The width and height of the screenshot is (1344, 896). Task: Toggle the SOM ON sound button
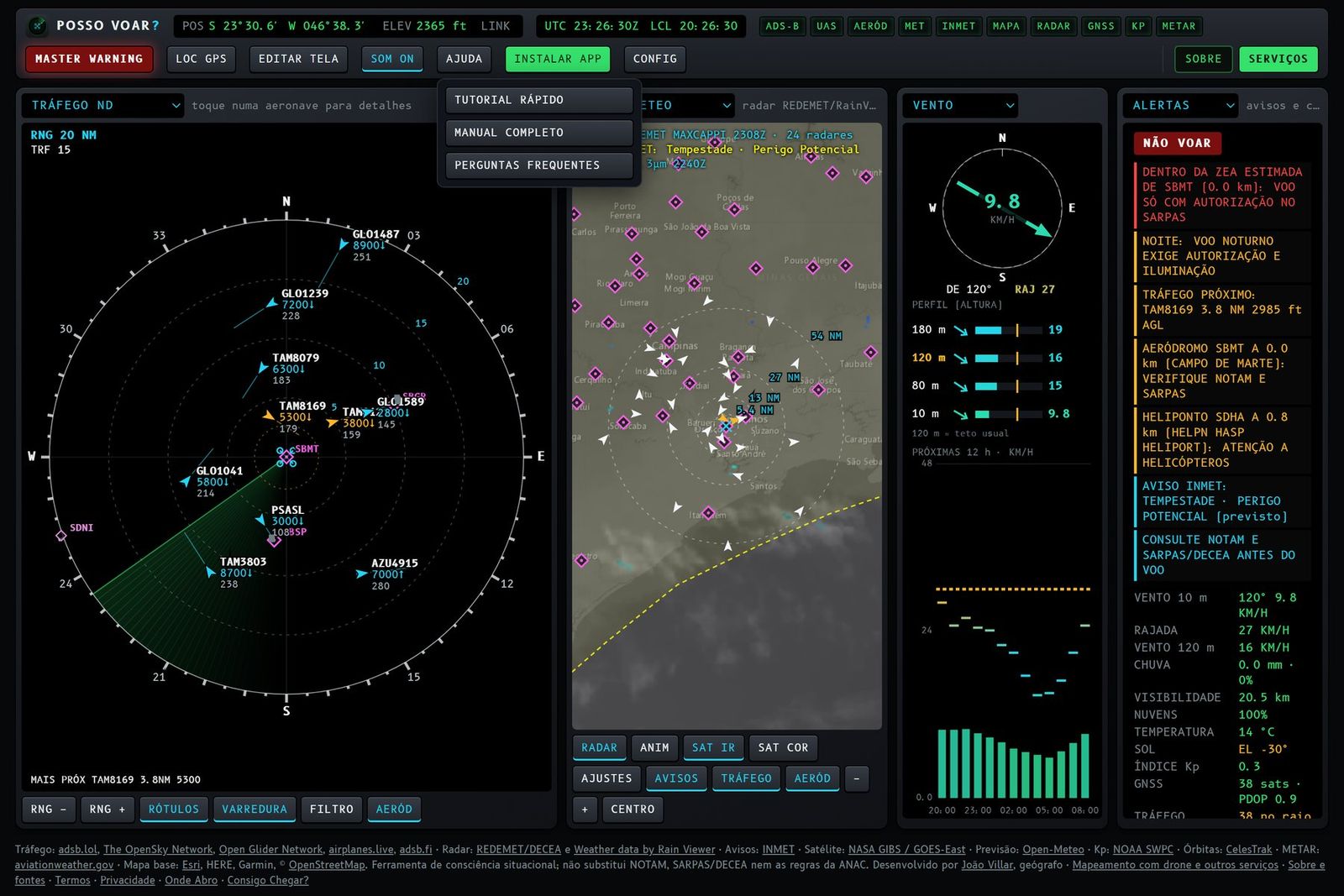pyautogui.click(x=392, y=59)
